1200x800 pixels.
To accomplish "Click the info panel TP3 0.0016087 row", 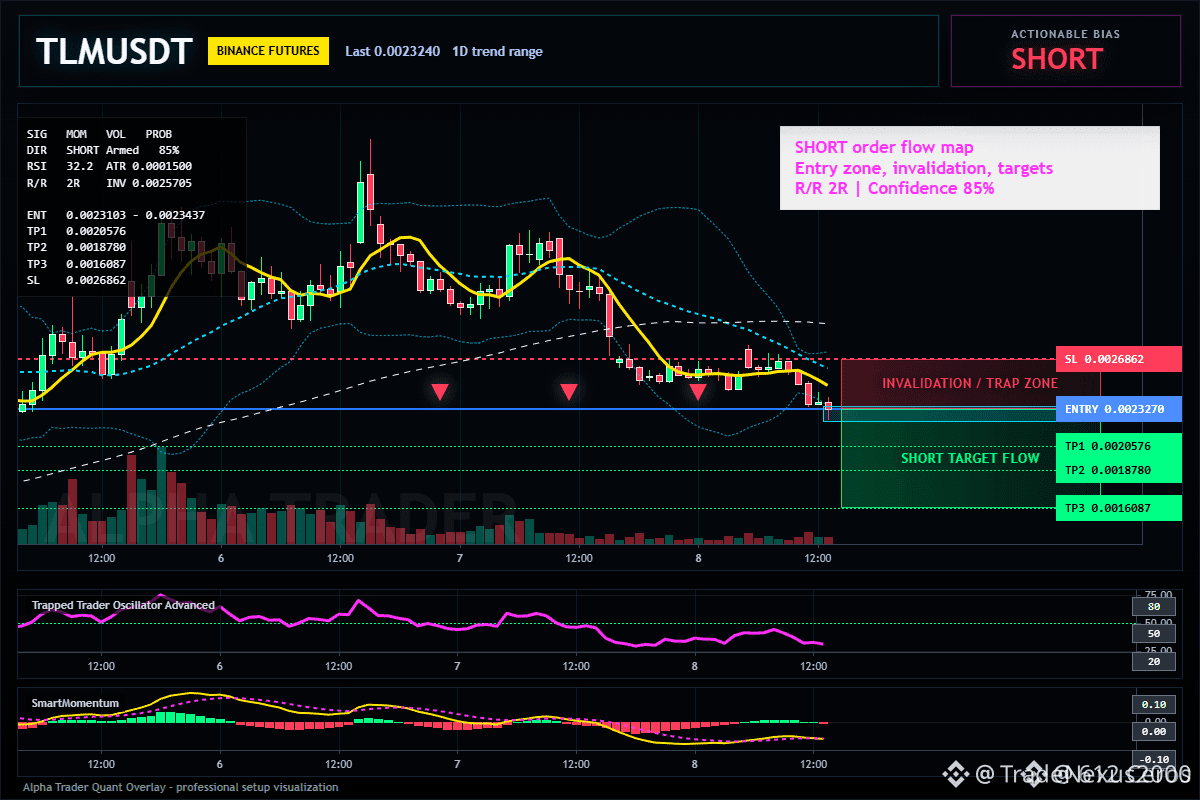I will tap(76, 264).
